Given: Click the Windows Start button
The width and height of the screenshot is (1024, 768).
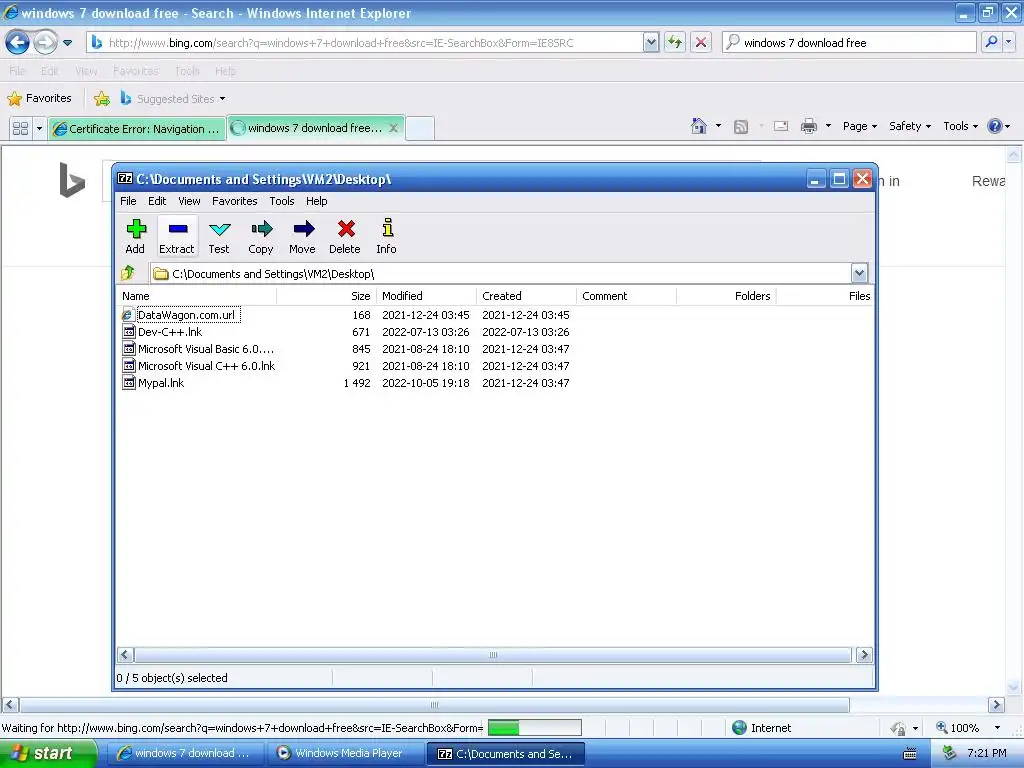Looking at the screenshot, I should point(48,754).
